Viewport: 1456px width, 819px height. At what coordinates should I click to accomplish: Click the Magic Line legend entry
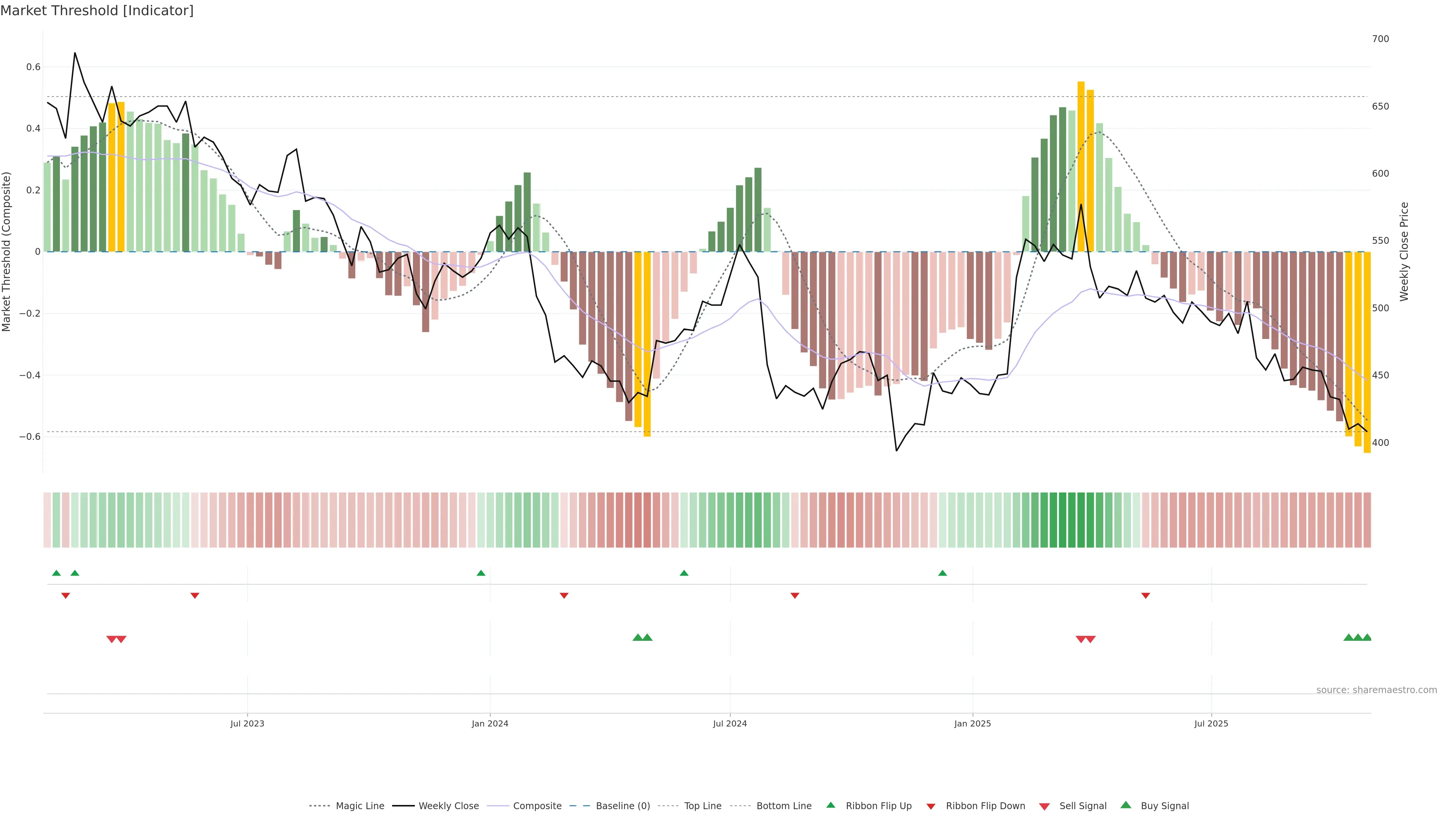[x=359, y=805]
